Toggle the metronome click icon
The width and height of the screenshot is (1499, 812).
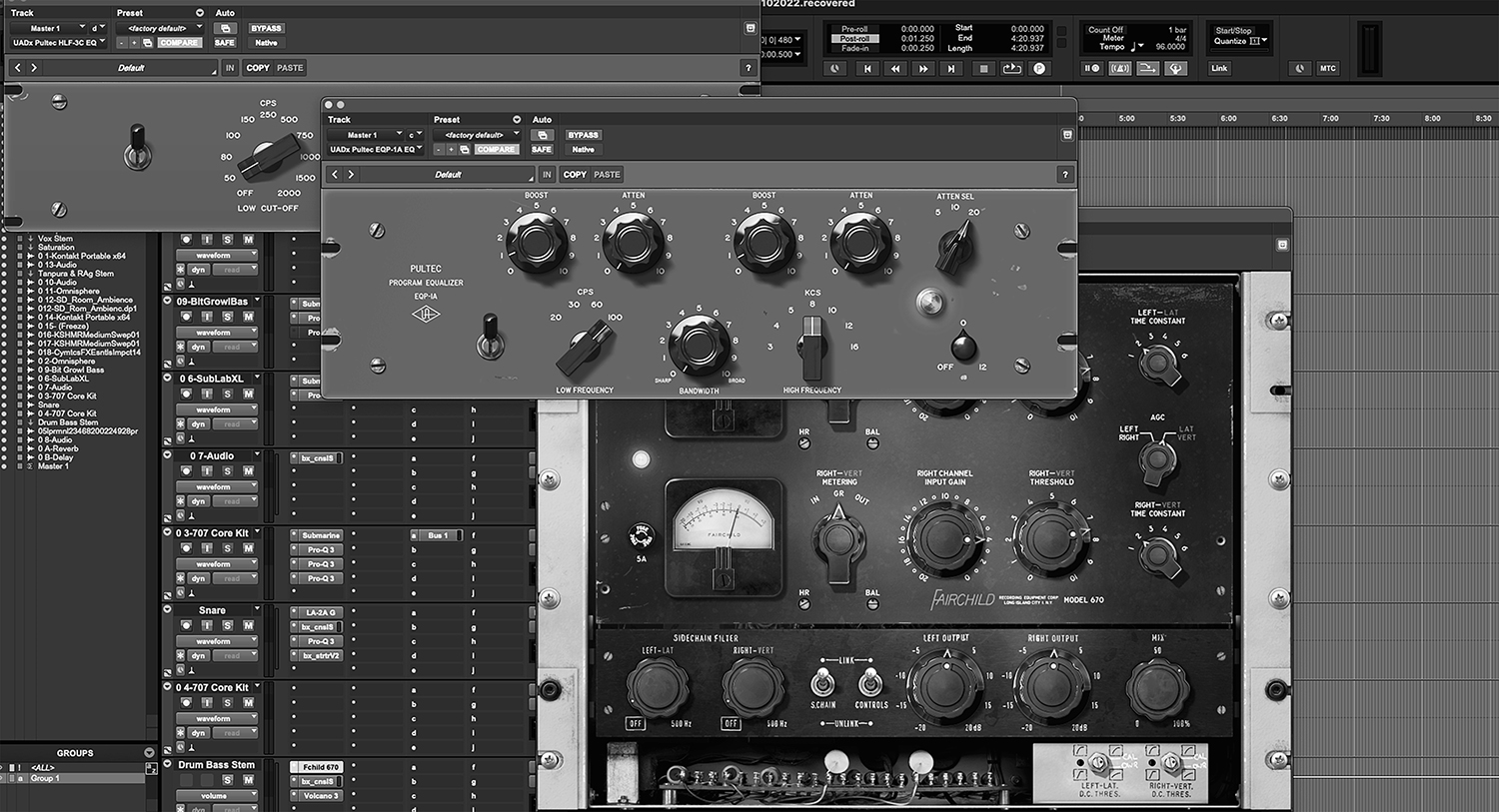(1119, 69)
